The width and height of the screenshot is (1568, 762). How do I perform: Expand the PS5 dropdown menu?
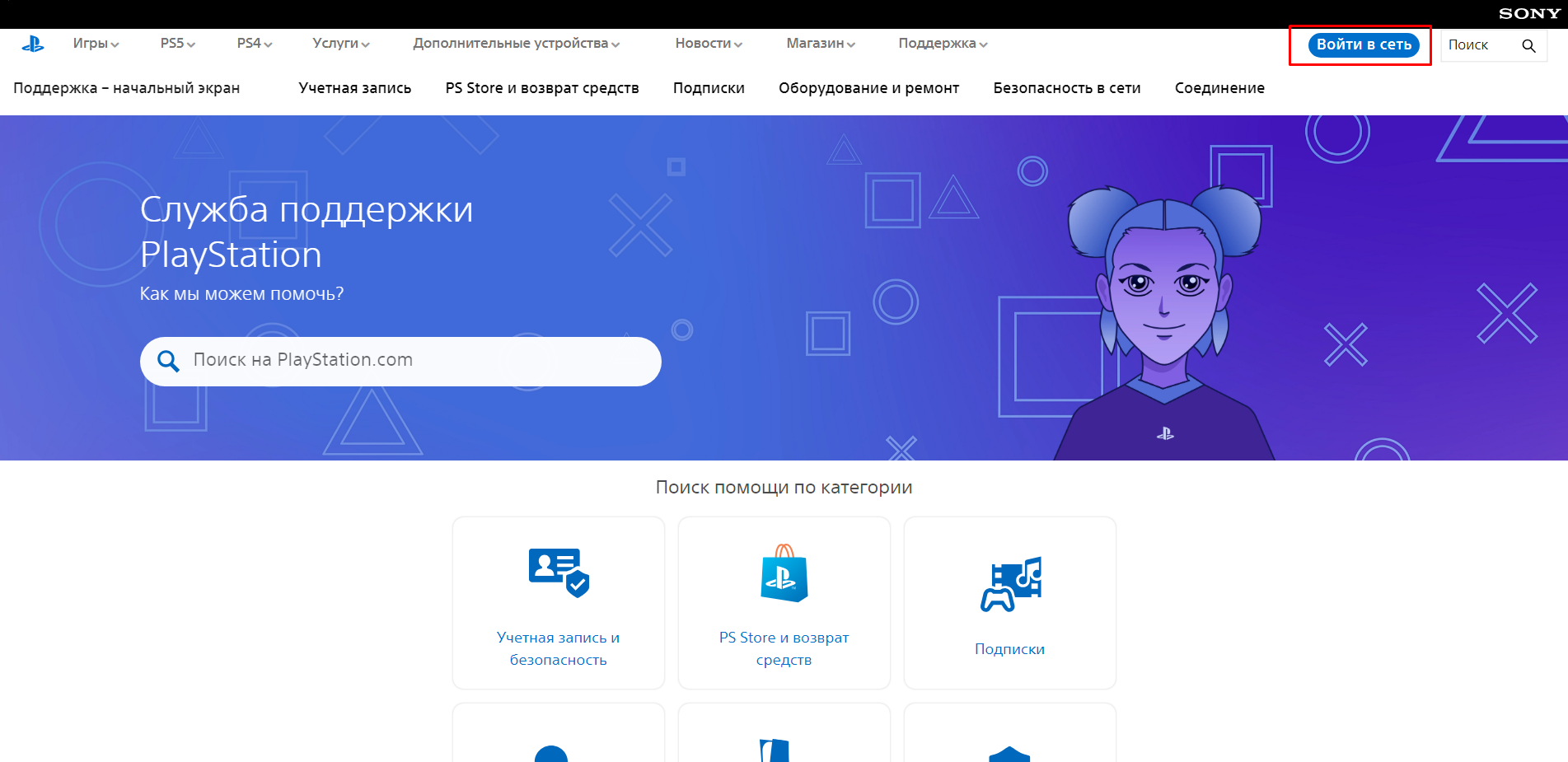177,44
